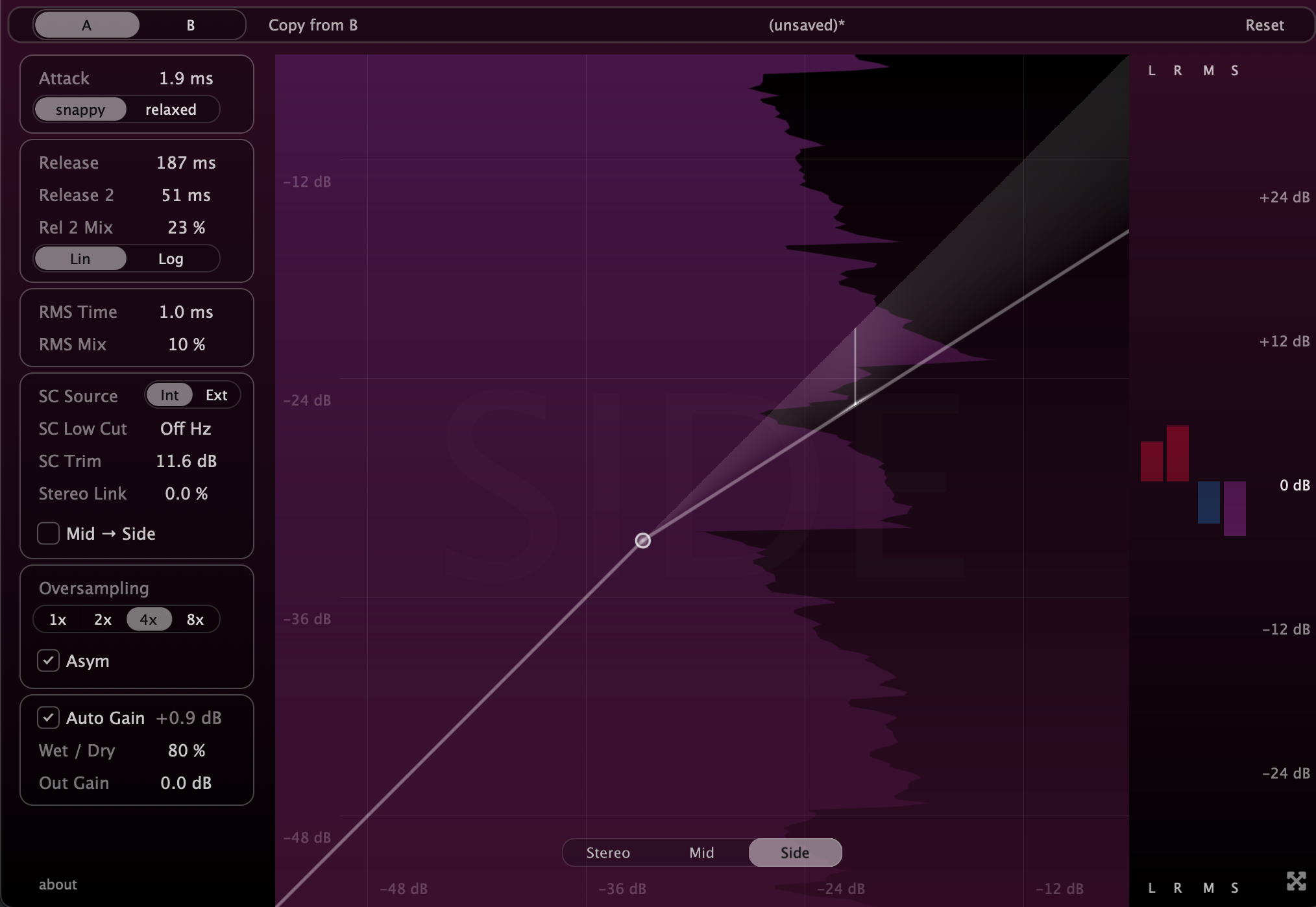The width and height of the screenshot is (1316, 907).
Task: Switch to the Stereo tab
Action: click(608, 853)
